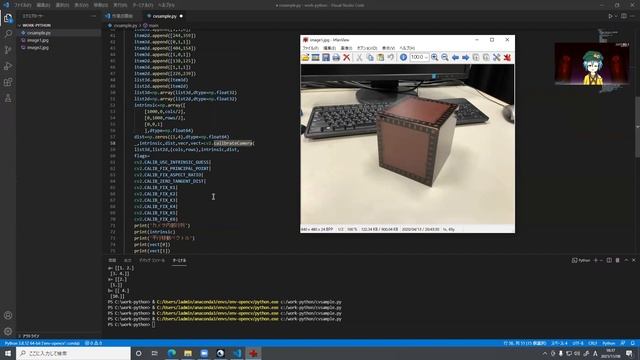Close the bottom panel
The height and width of the screenshot is (360, 640).
point(634,260)
